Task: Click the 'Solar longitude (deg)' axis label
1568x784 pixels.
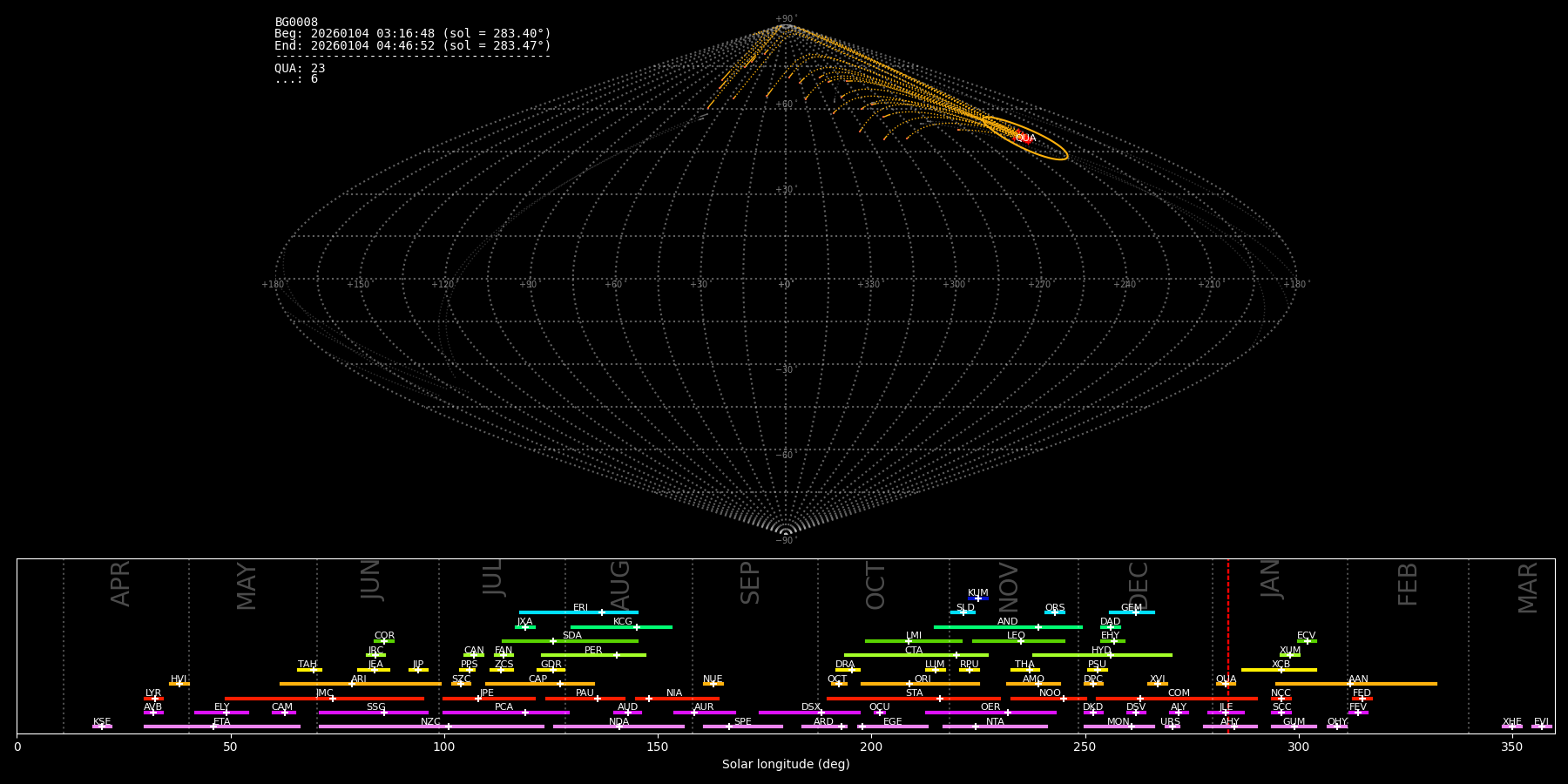Action: click(x=786, y=764)
